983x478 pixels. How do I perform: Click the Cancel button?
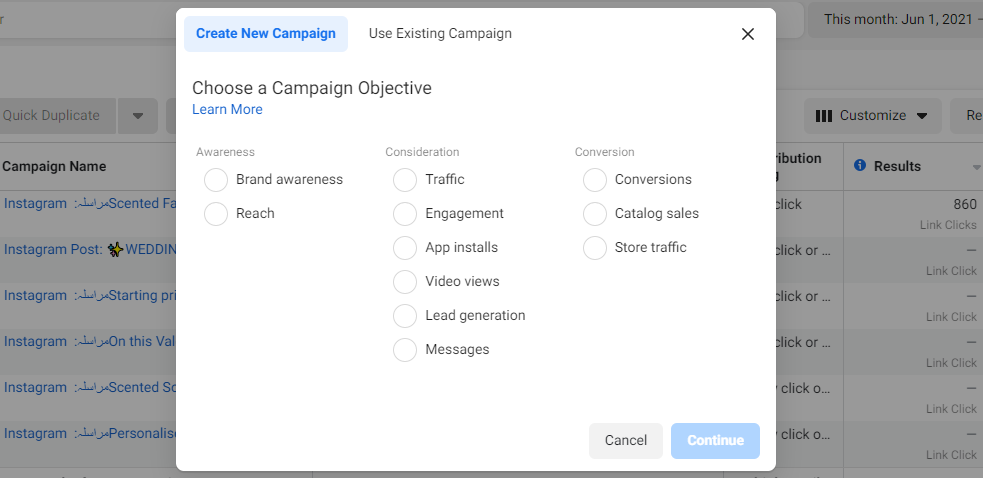tap(626, 440)
